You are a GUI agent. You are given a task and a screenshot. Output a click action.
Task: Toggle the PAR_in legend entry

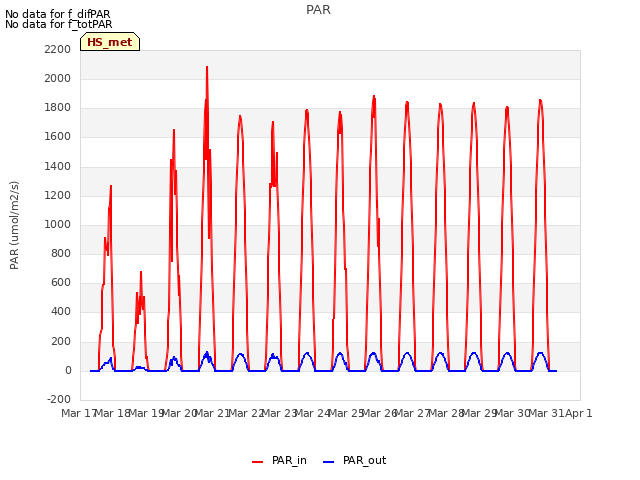click(279, 460)
